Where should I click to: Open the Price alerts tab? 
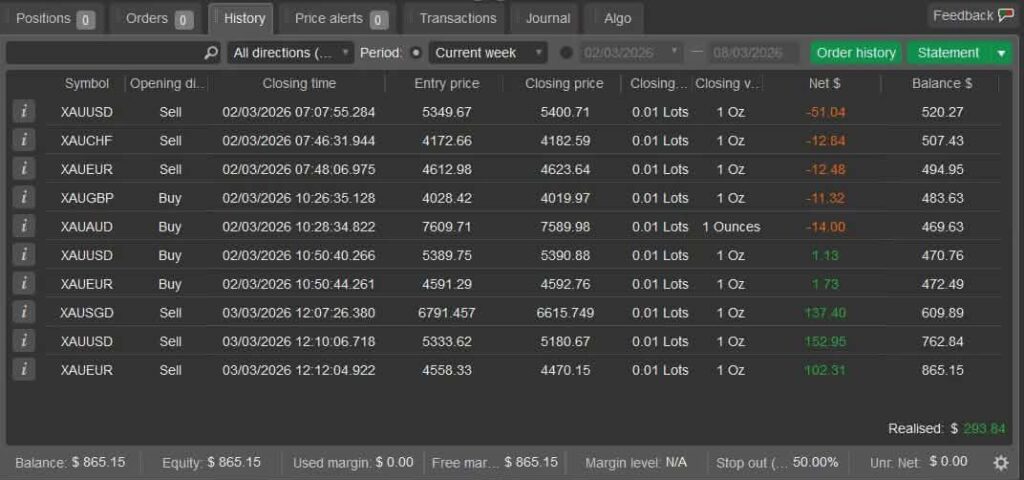341,19
